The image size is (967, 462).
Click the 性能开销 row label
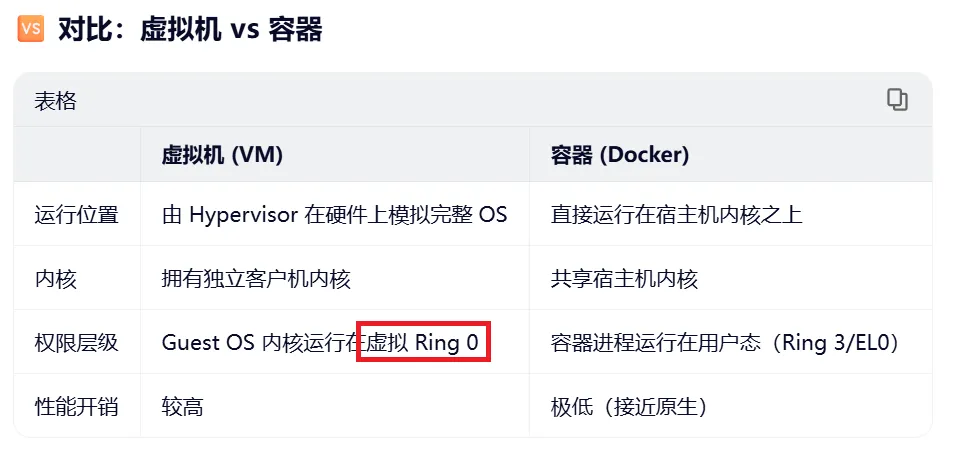point(76,406)
